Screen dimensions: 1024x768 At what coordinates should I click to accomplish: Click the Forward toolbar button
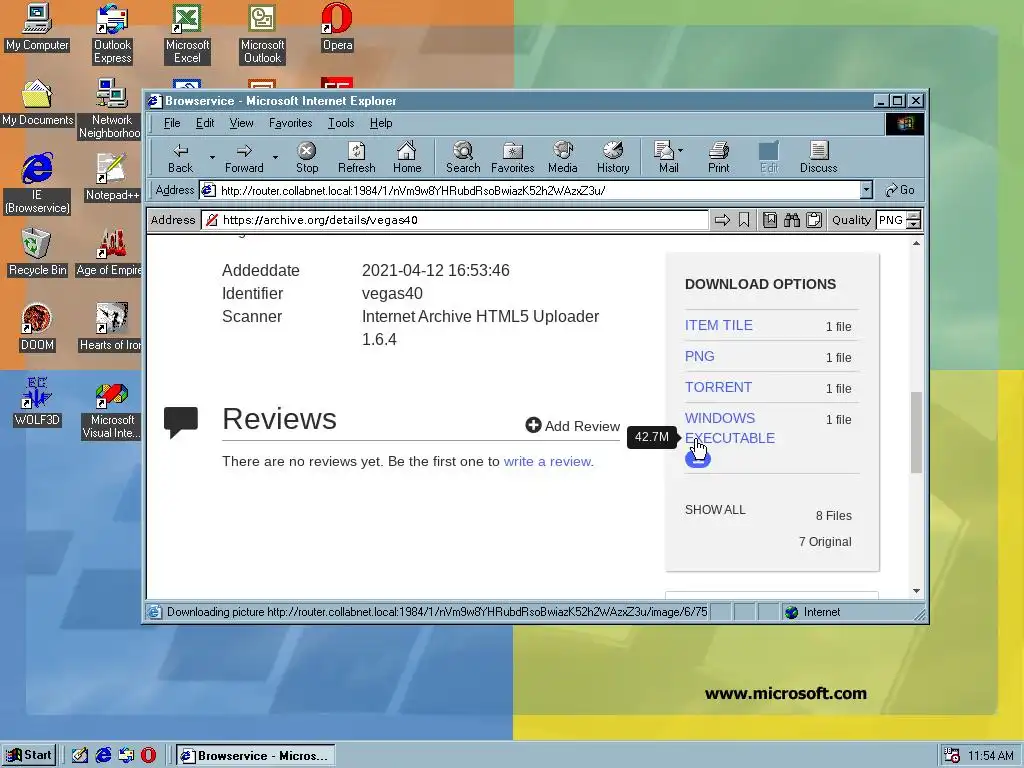(x=244, y=157)
